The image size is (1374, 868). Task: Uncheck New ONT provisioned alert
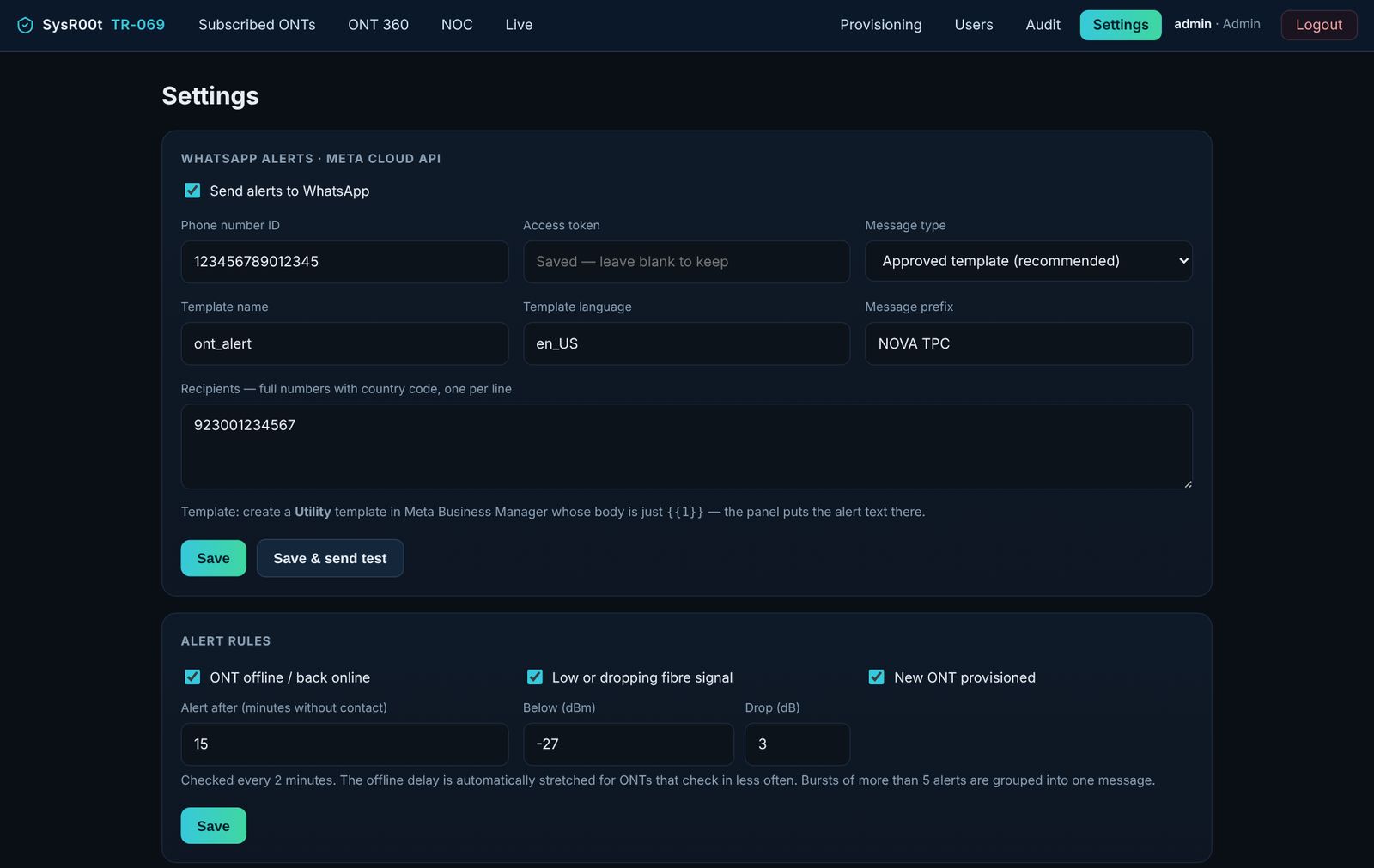[876, 677]
